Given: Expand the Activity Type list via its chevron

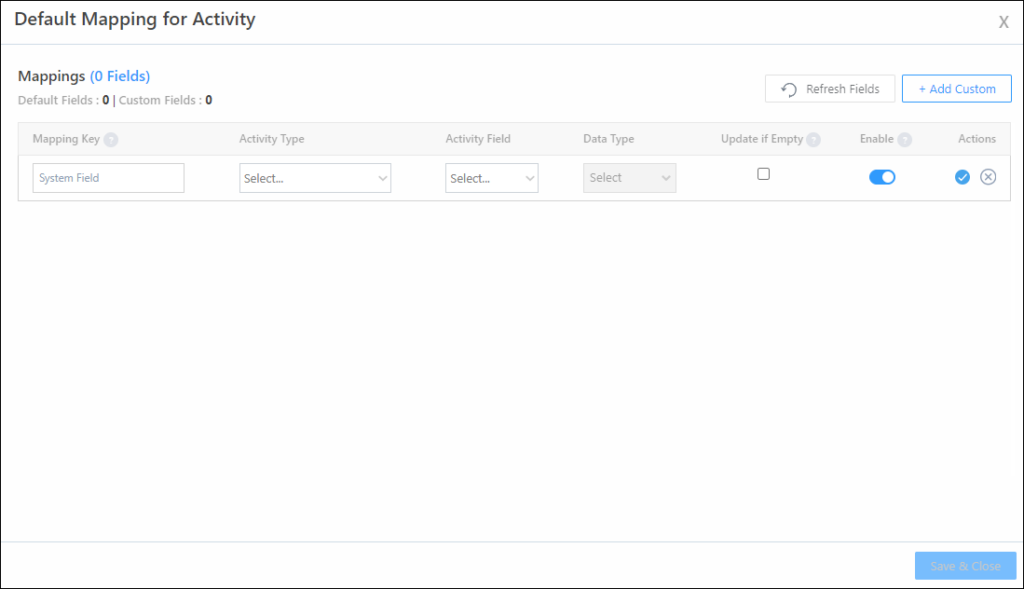Looking at the screenshot, I should pos(384,177).
